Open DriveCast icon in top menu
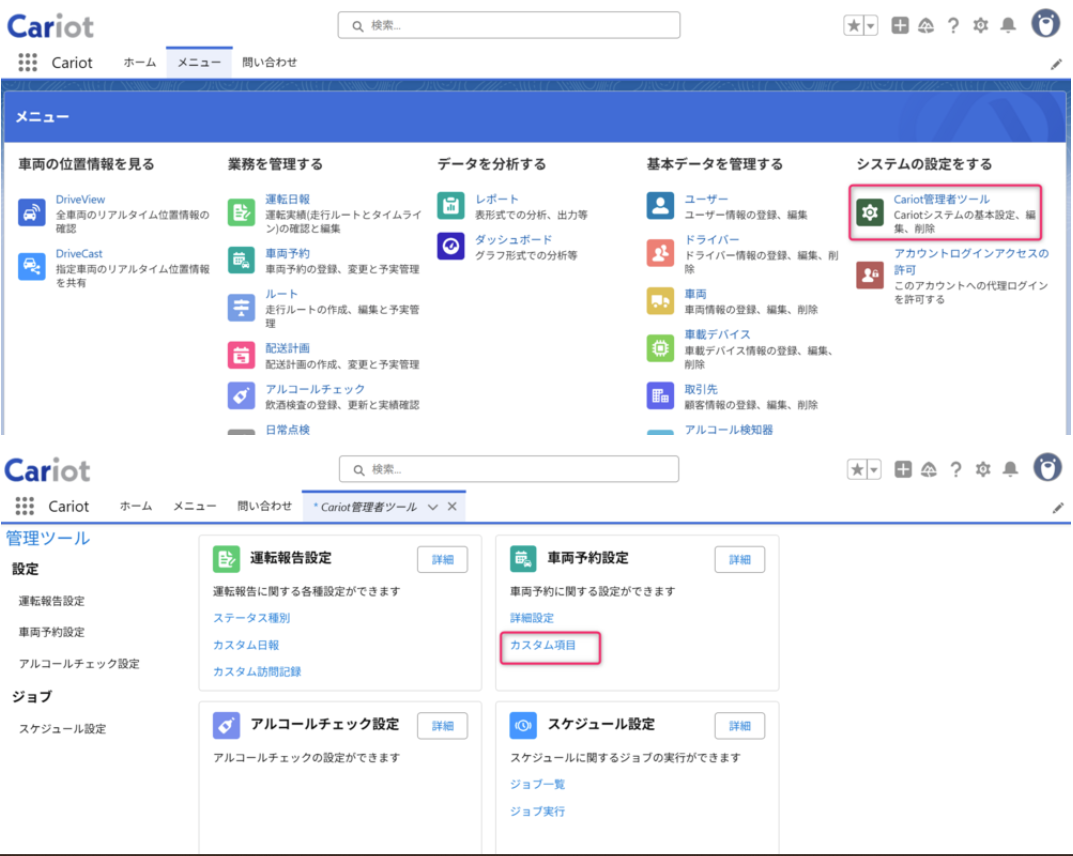Screen dimensions: 1073x856 pyautogui.click(x=31, y=266)
